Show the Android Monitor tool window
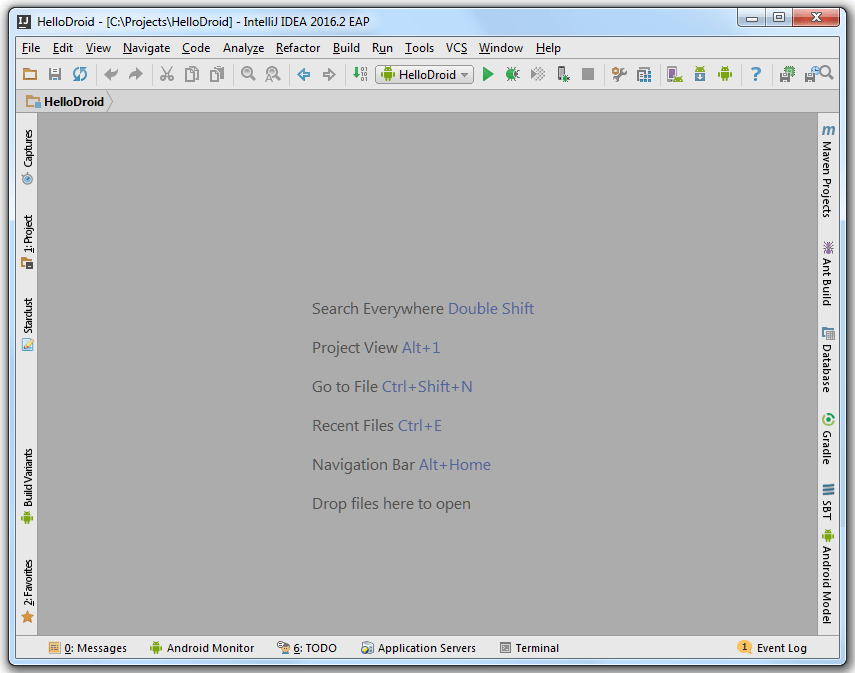 [202, 648]
